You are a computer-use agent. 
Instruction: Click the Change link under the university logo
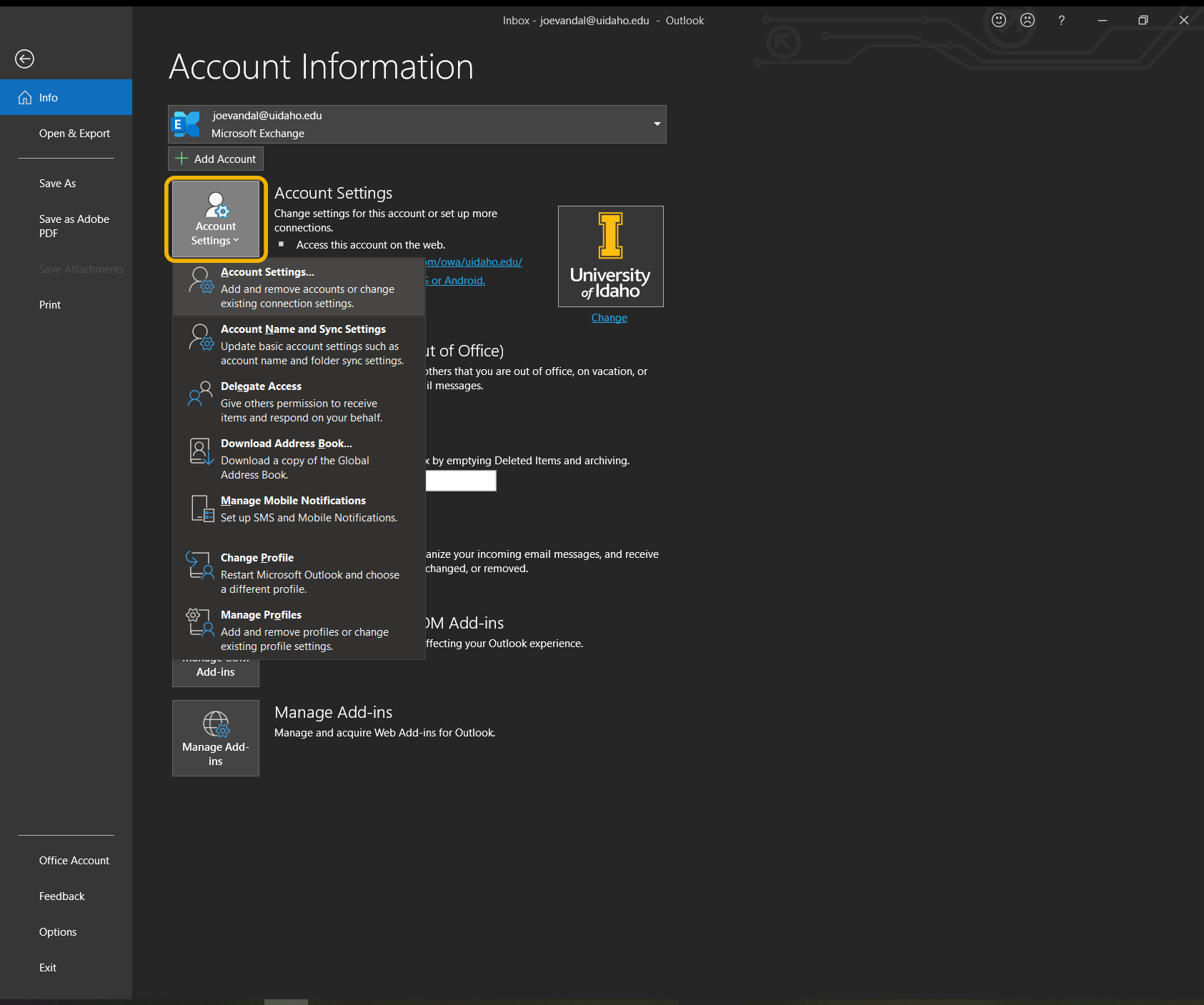609,317
